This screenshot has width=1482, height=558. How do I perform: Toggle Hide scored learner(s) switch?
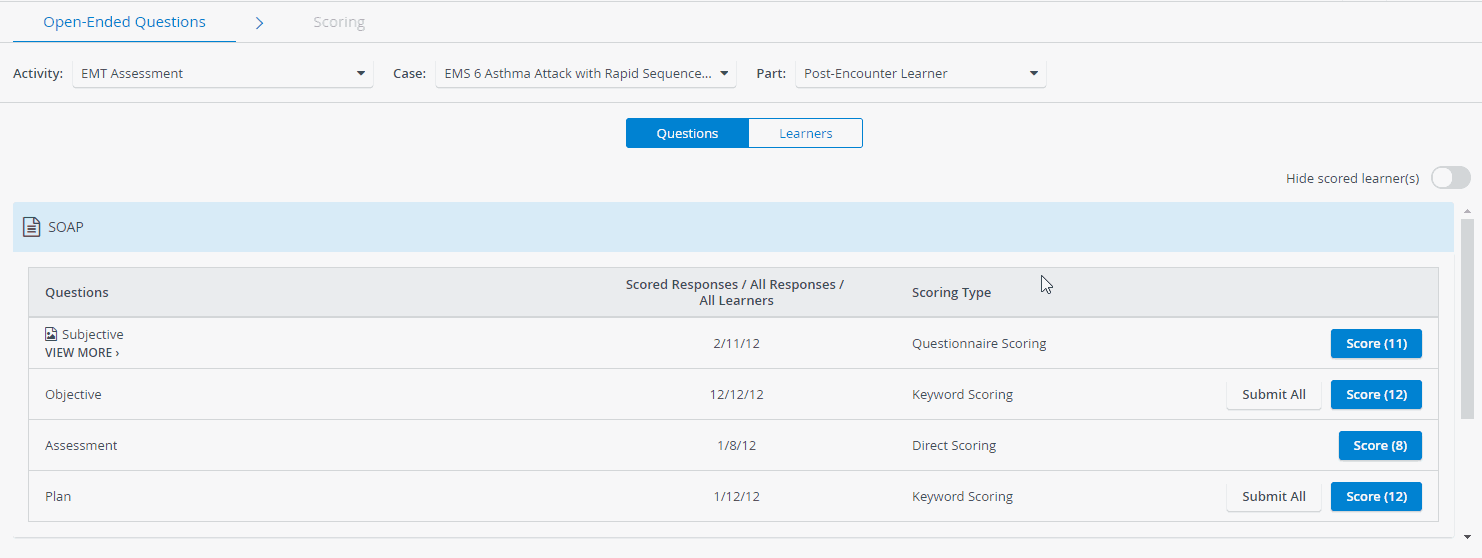1450,178
